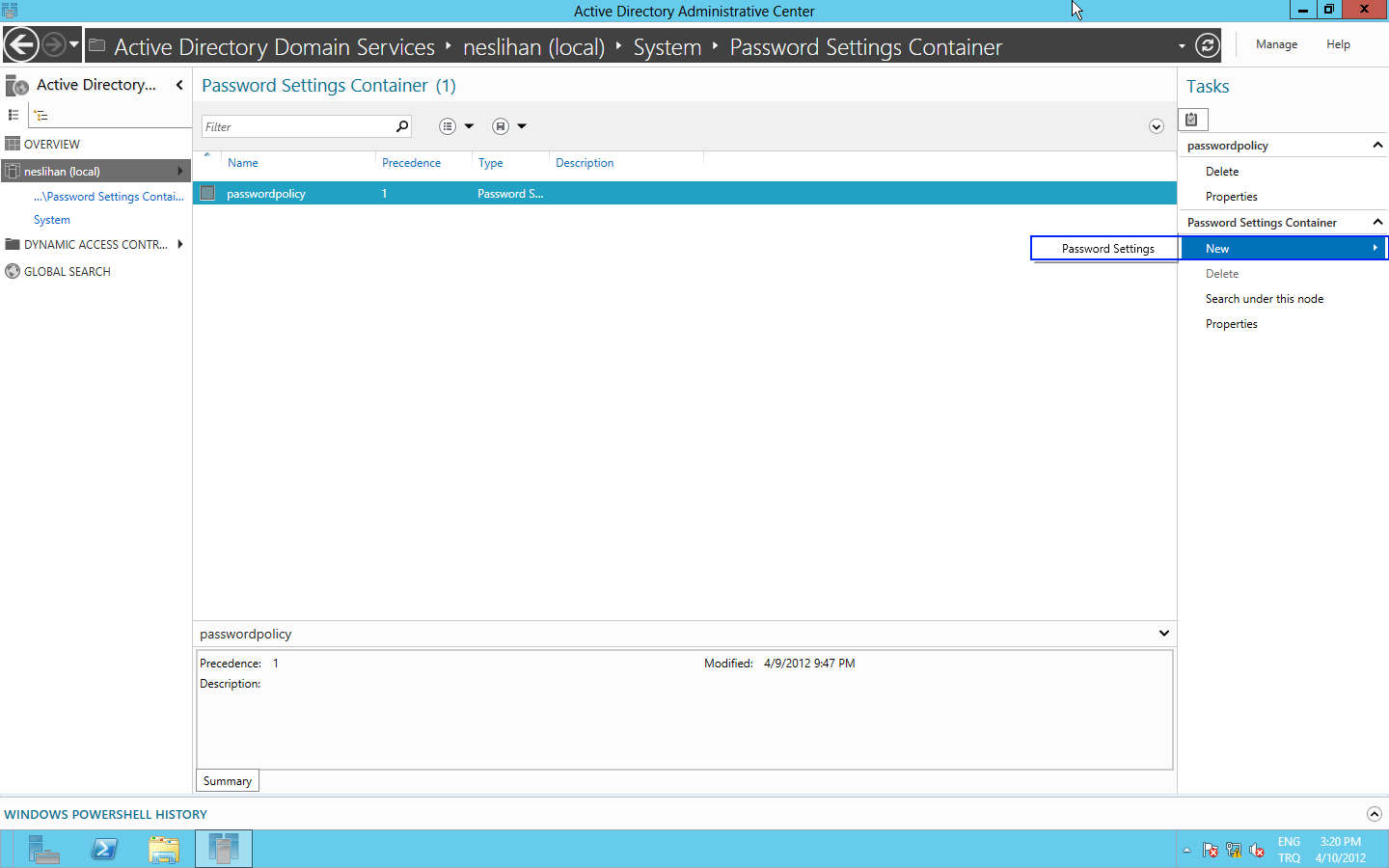Open the System link in the navigation pane
Image resolution: width=1389 pixels, height=868 pixels.
pos(52,220)
